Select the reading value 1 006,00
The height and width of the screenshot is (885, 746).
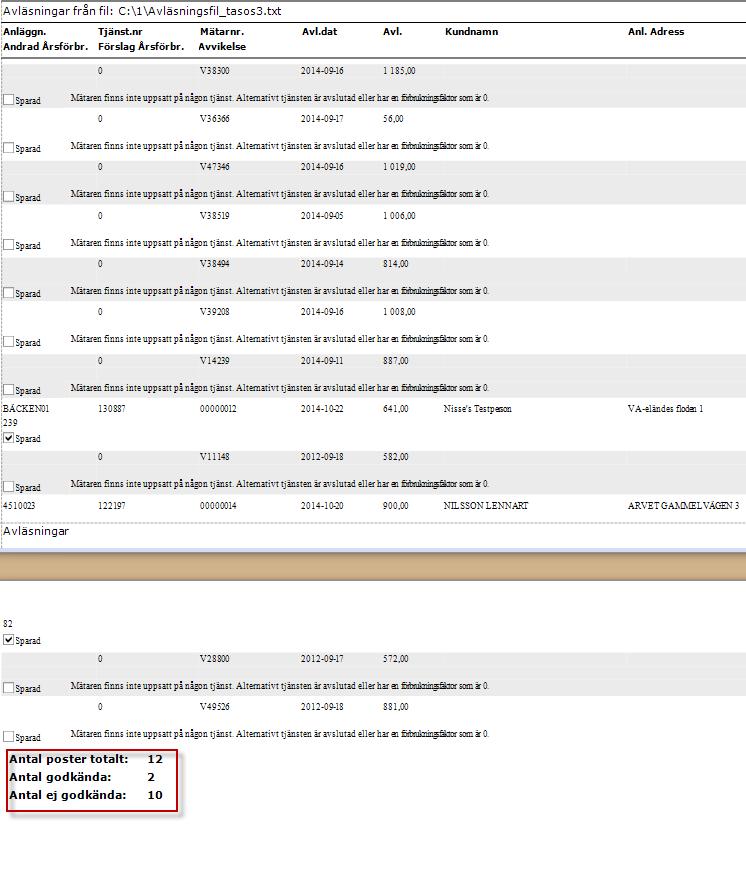point(399,216)
